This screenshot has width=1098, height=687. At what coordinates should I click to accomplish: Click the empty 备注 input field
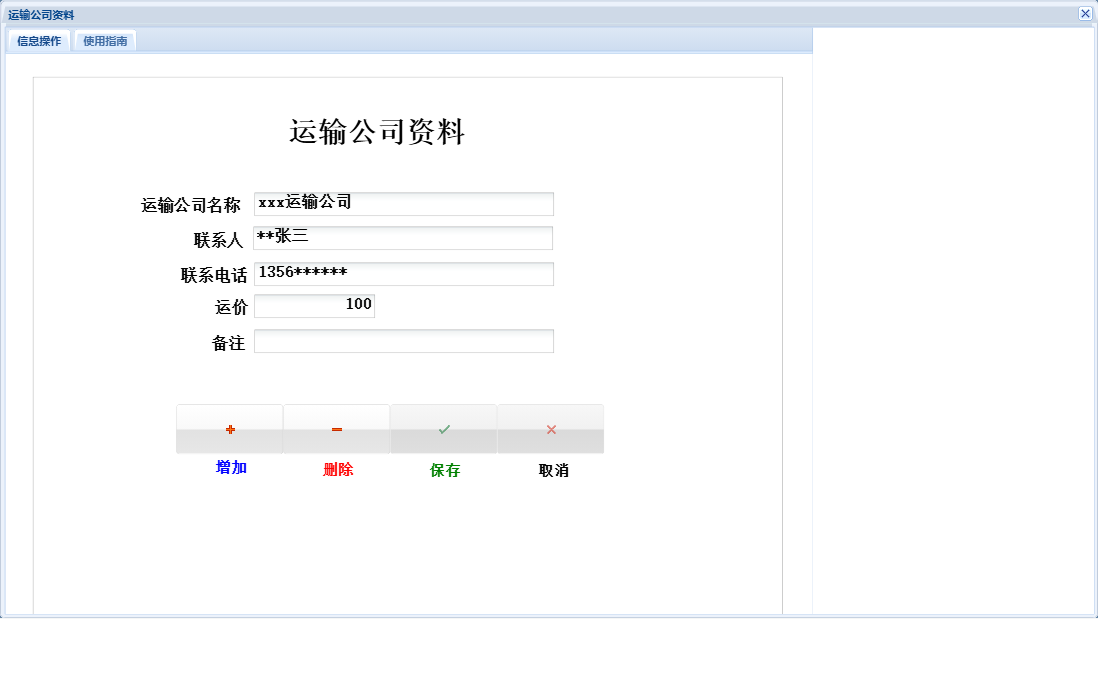click(404, 340)
